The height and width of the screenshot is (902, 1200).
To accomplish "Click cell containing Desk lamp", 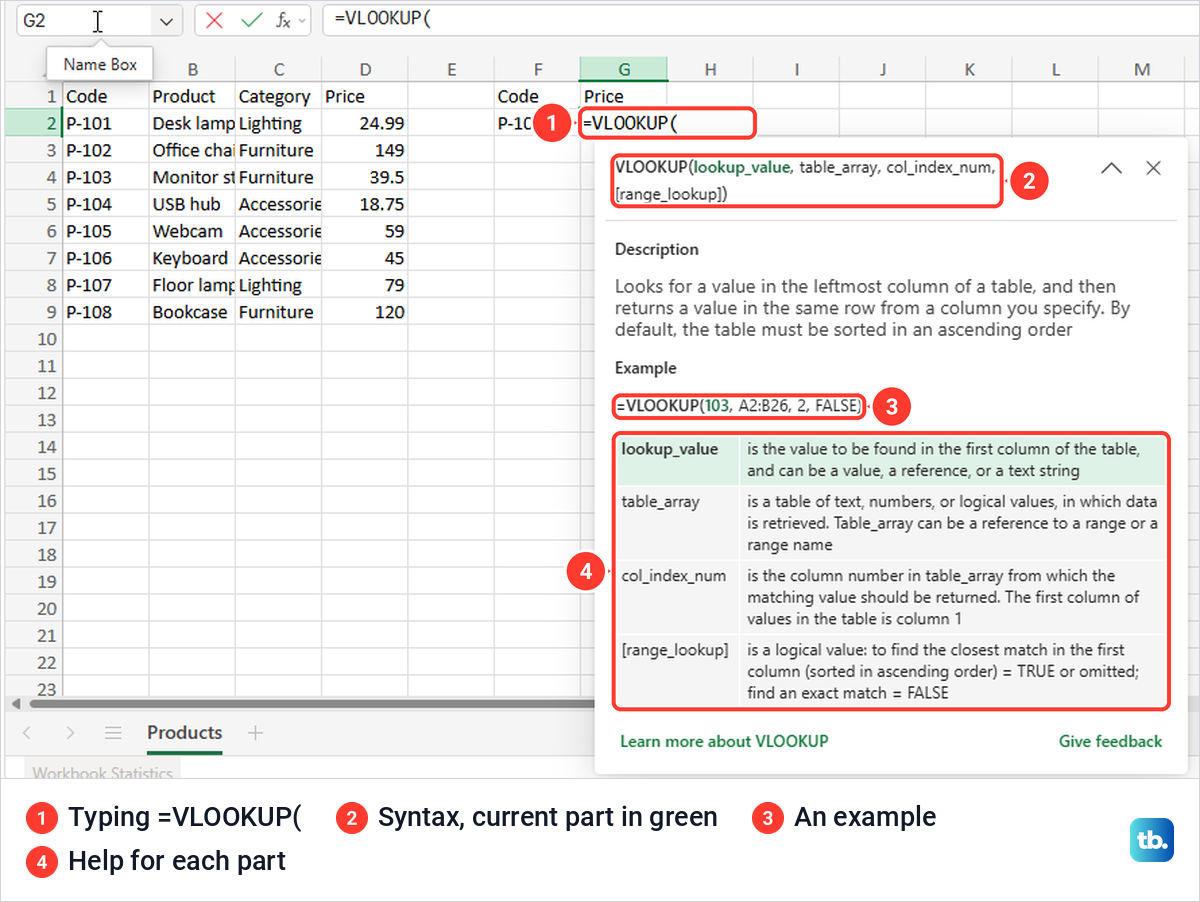I will point(192,123).
